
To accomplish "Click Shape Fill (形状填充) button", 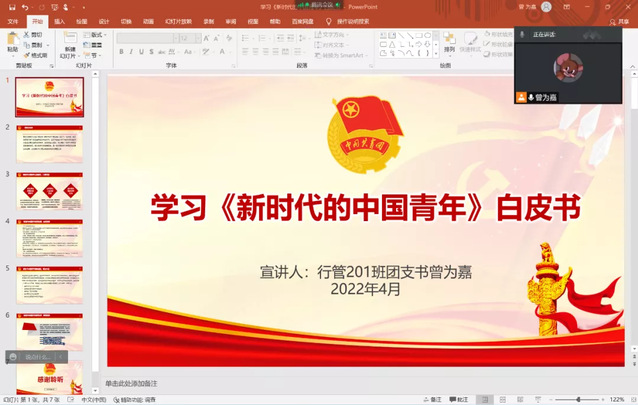I will tap(498, 34).
